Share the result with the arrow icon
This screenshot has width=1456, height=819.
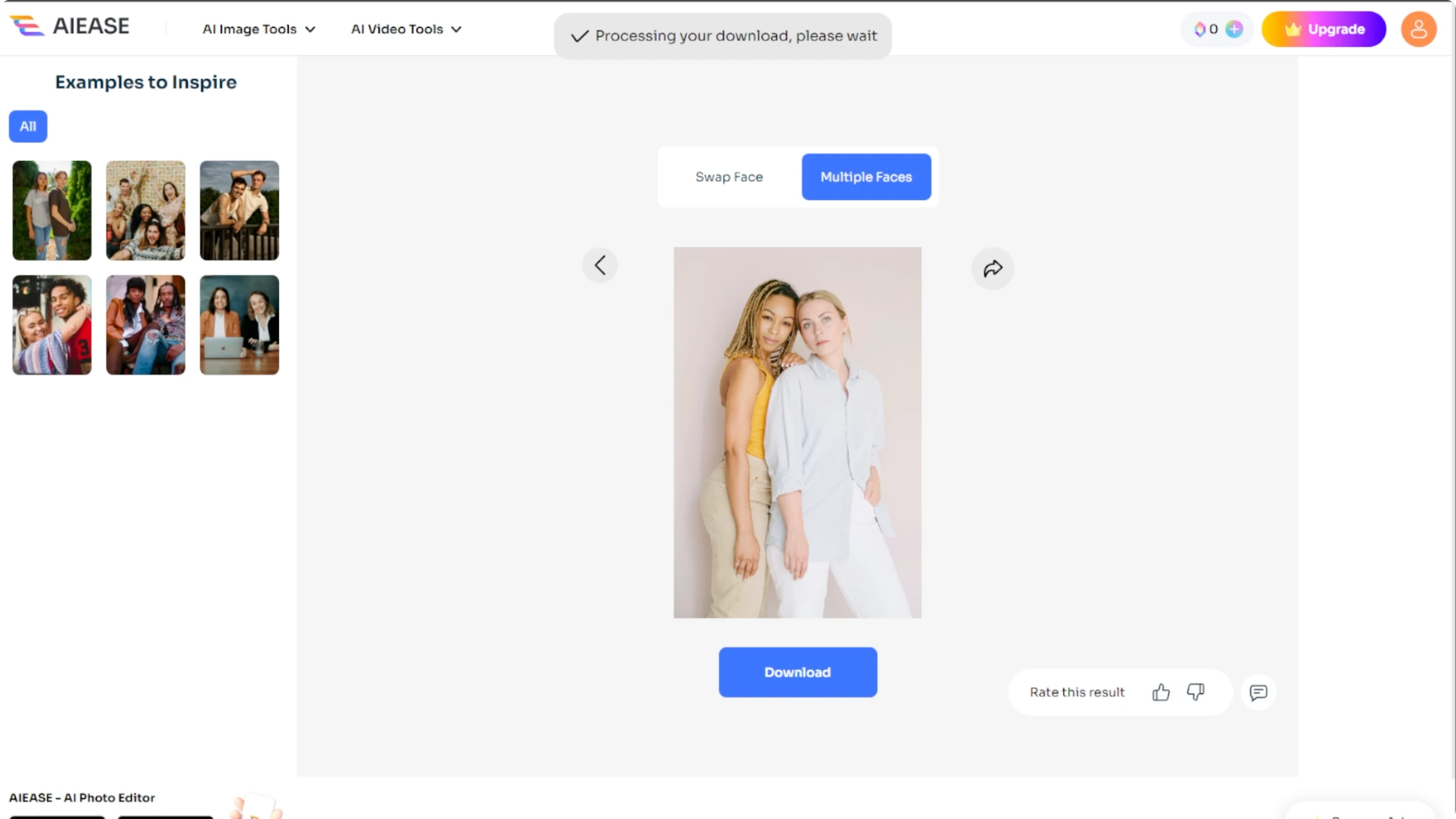993,269
